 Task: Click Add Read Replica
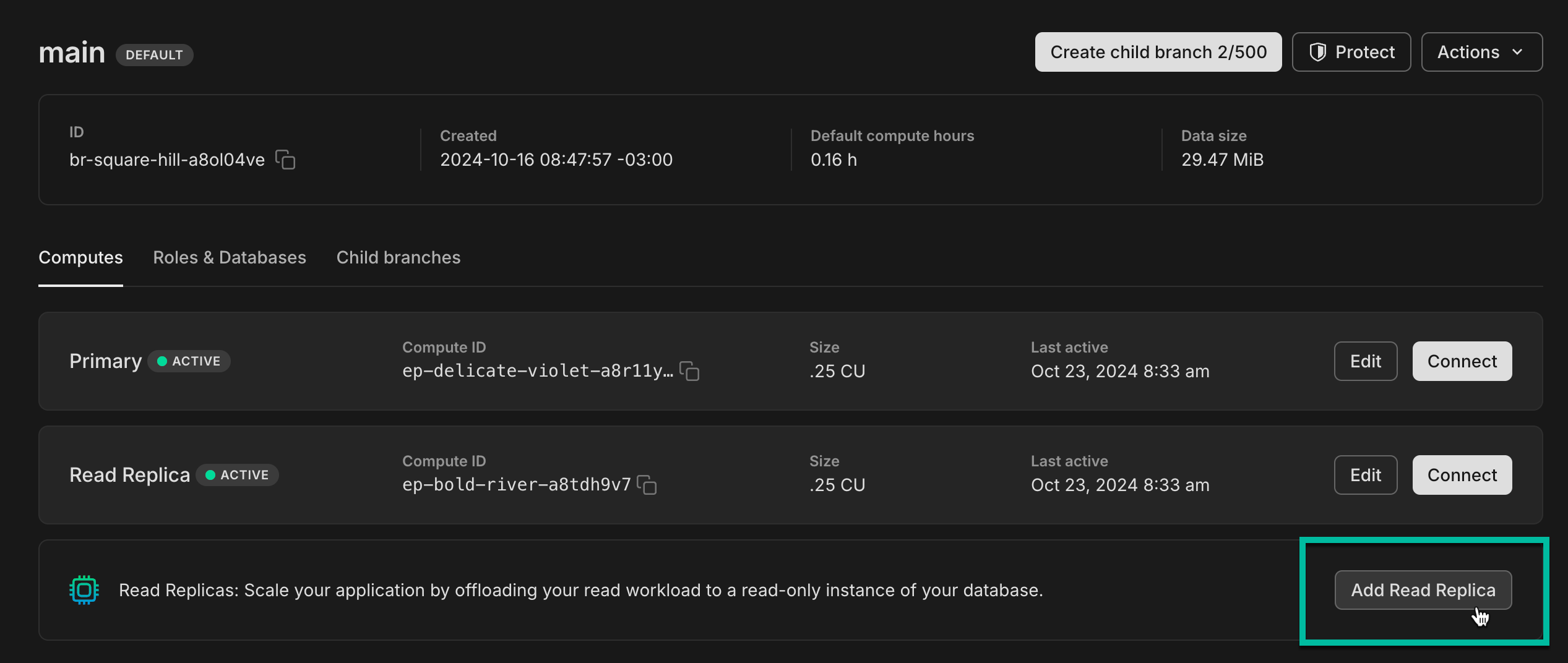tap(1423, 590)
